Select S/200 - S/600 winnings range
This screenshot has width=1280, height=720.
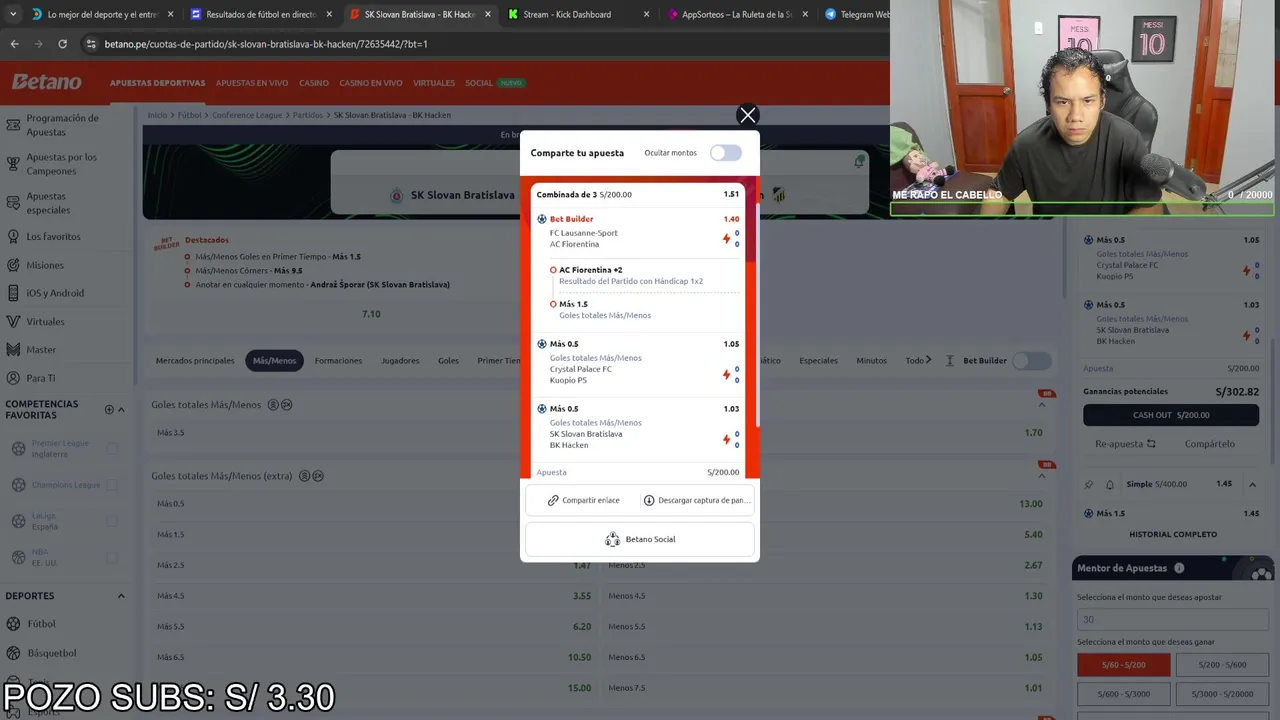(1222, 665)
